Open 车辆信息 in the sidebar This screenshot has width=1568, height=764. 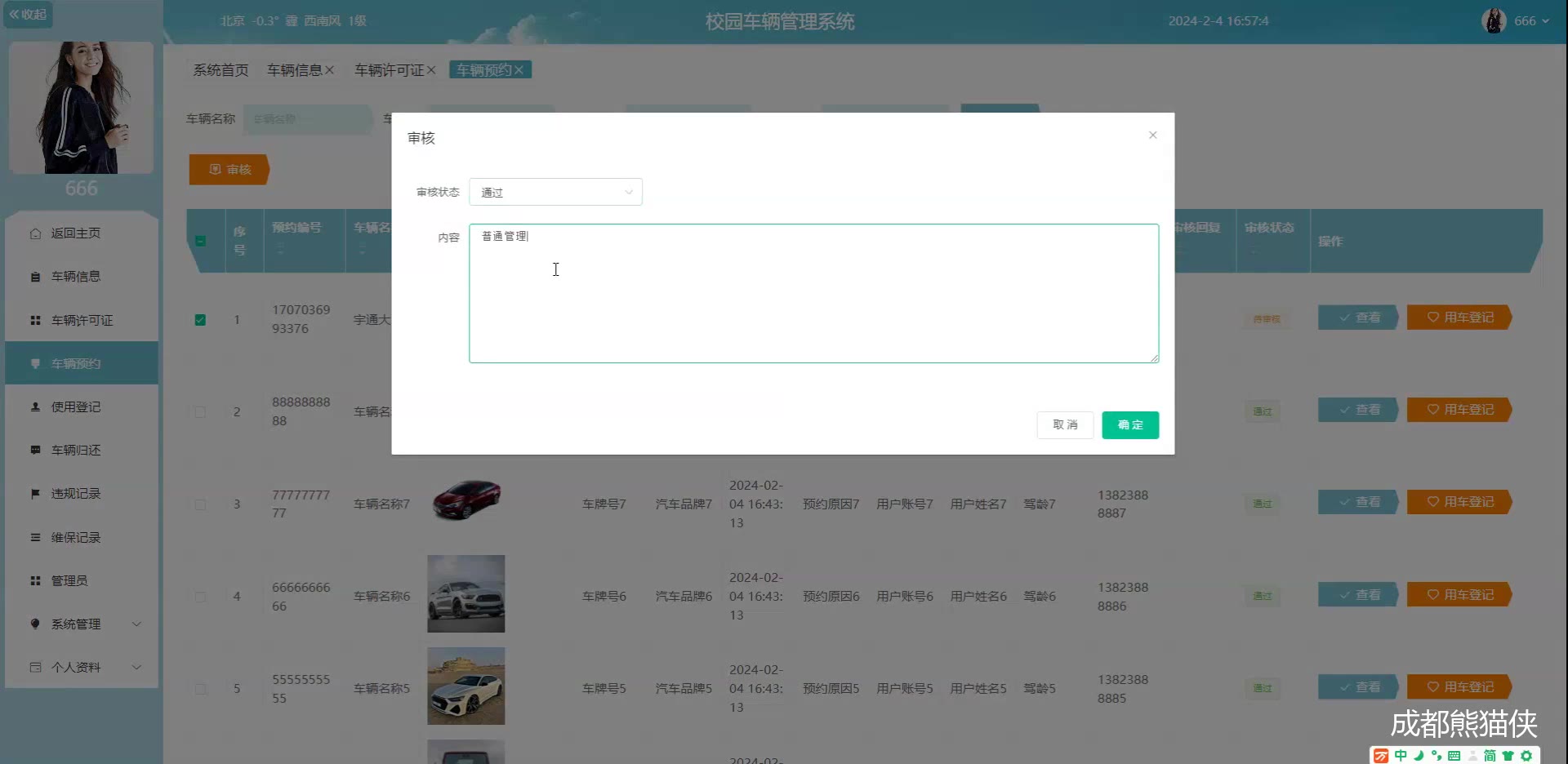(82, 277)
